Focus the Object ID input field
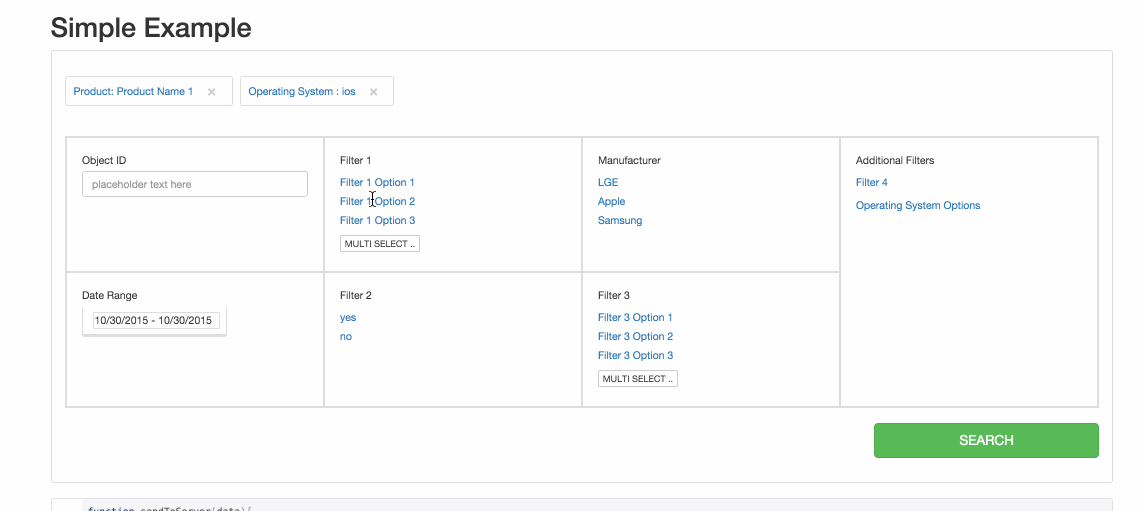1145x511 pixels. (195, 184)
